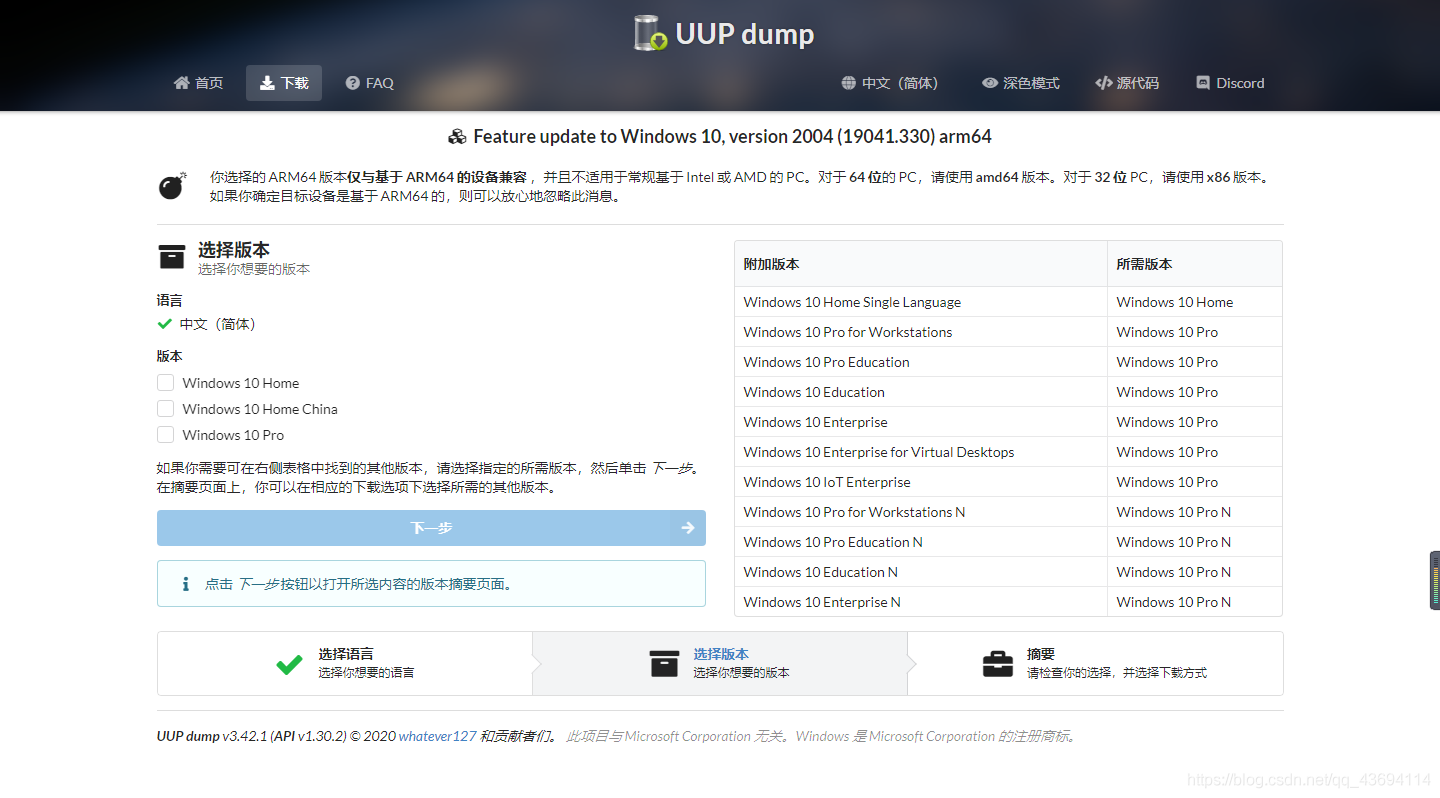Screen dimensions: 1440x798
Task: Open the 首页 navigation item
Action: (198, 83)
